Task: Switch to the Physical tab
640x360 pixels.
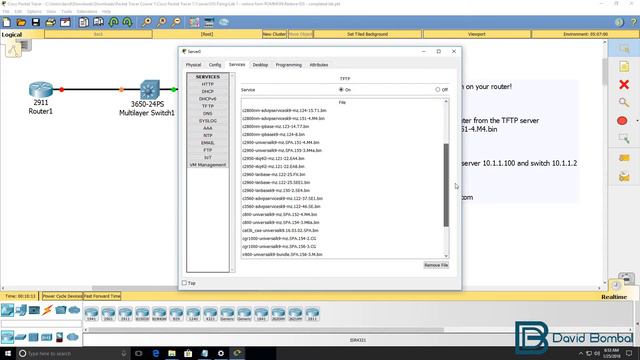Action: [193, 65]
